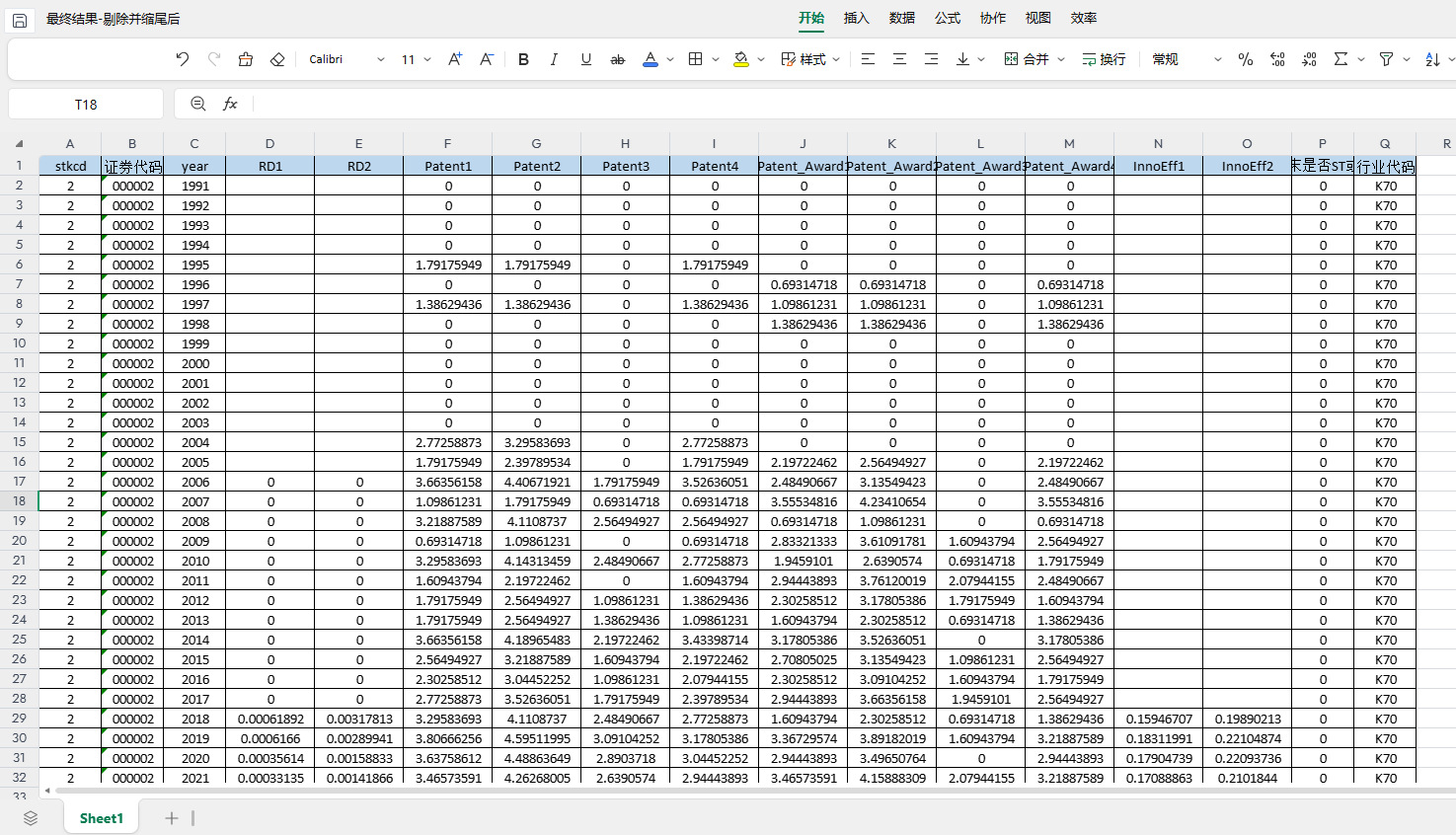Open the fx insert function button

pyautogui.click(x=230, y=104)
